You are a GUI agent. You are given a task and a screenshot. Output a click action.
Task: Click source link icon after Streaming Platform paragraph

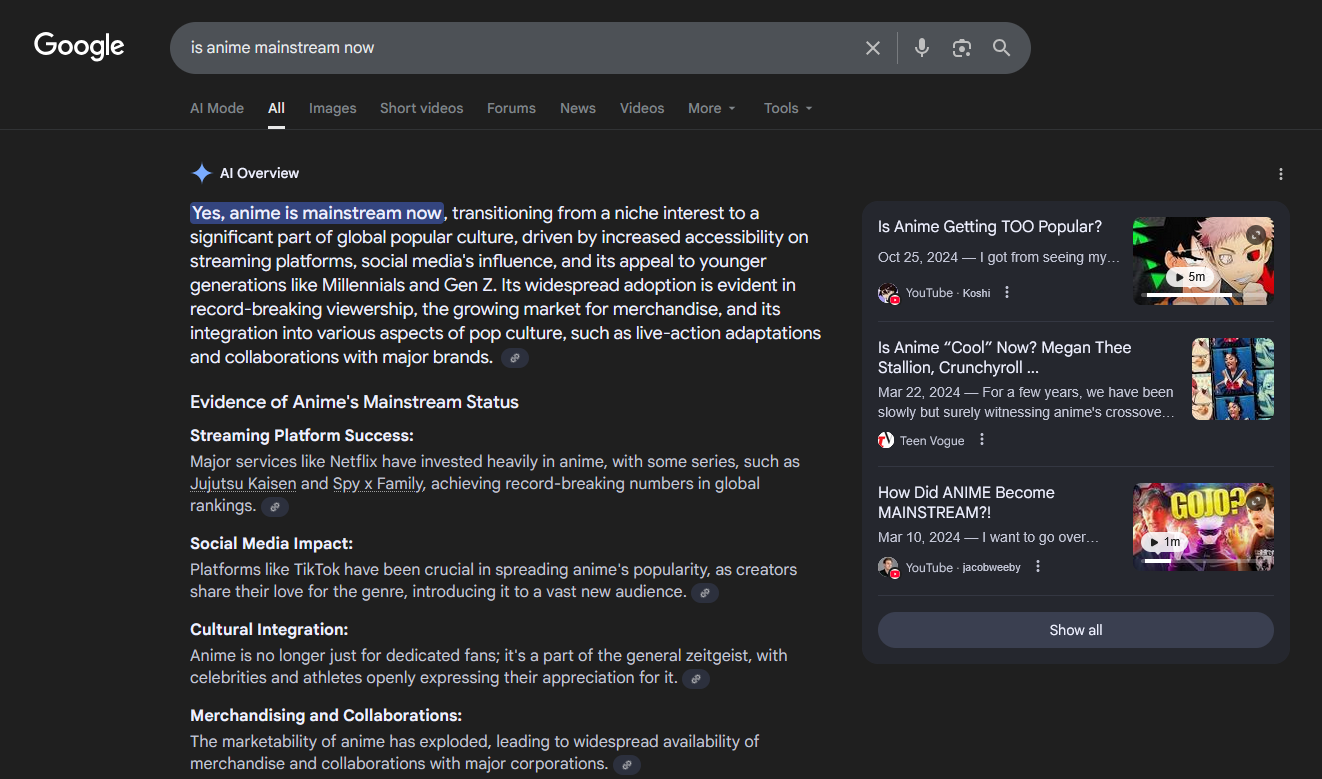[275, 507]
